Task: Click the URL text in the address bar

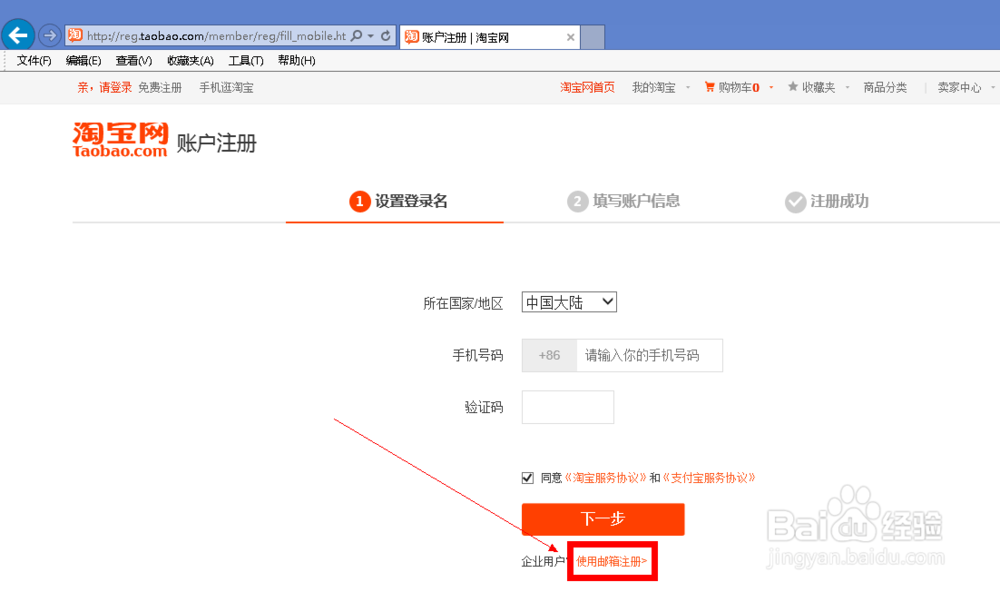Action: click(216, 36)
